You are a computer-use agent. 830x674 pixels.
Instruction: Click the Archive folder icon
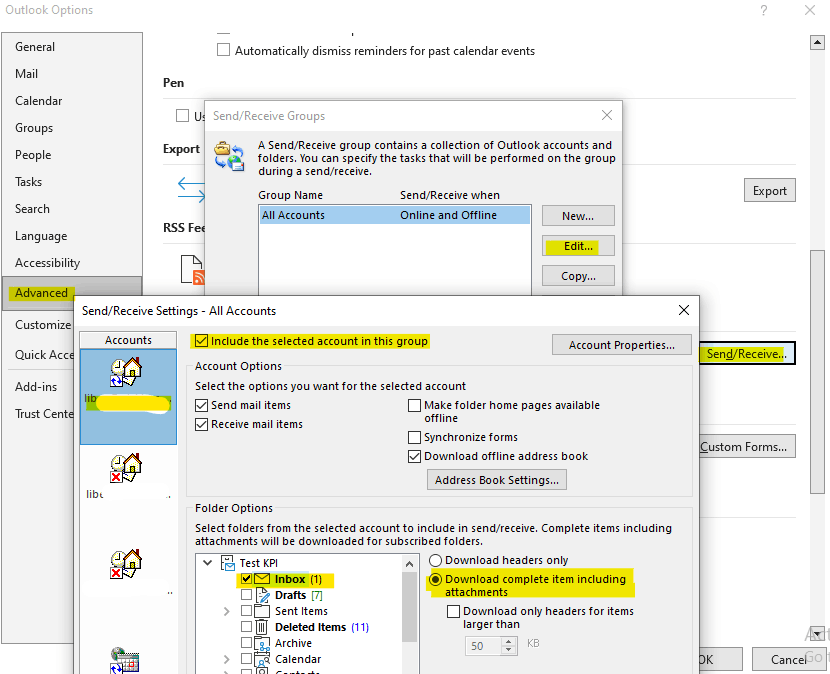point(262,643)
